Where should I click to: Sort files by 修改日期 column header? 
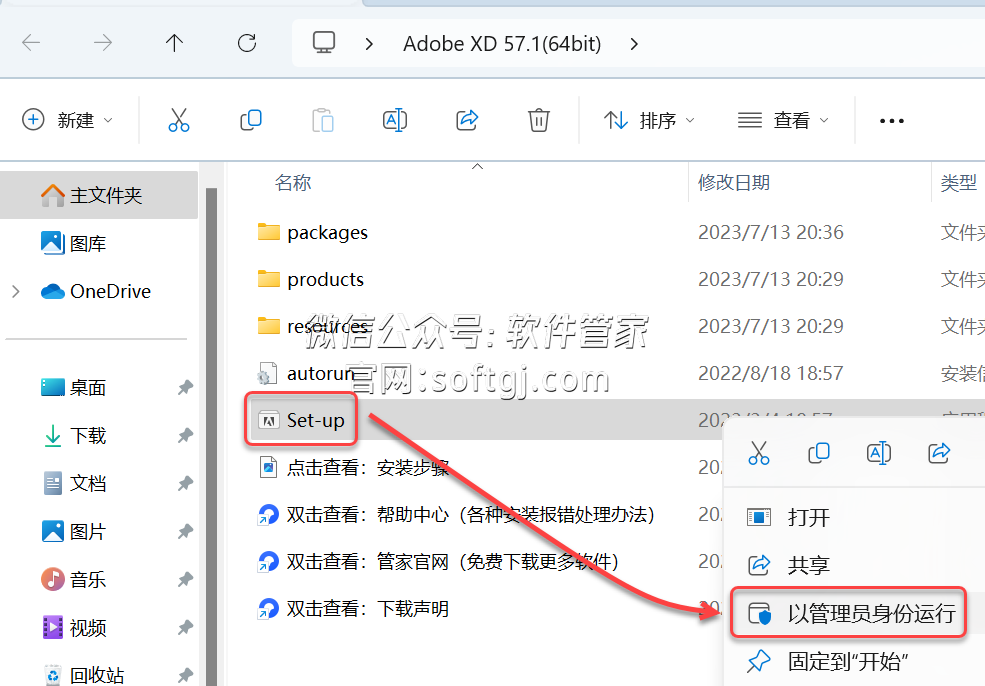tap(734, 183)
